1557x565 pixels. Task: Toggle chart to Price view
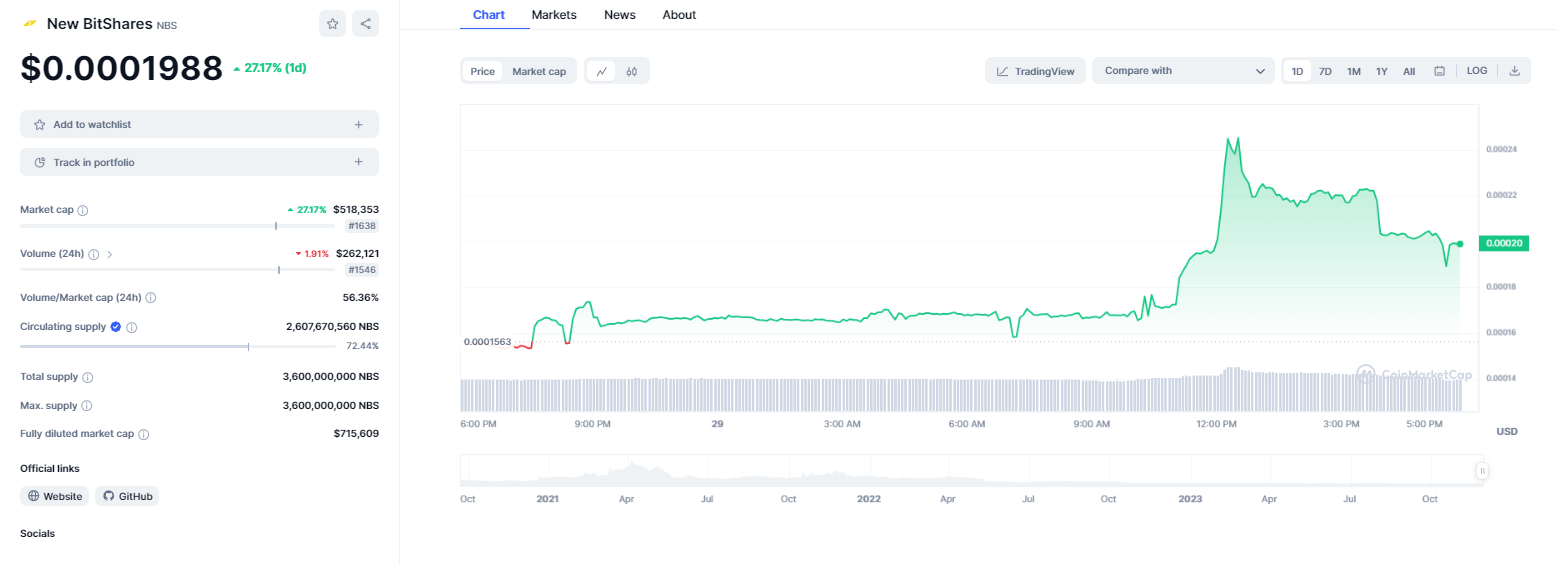pyautogui.click(x=483, y=71)
